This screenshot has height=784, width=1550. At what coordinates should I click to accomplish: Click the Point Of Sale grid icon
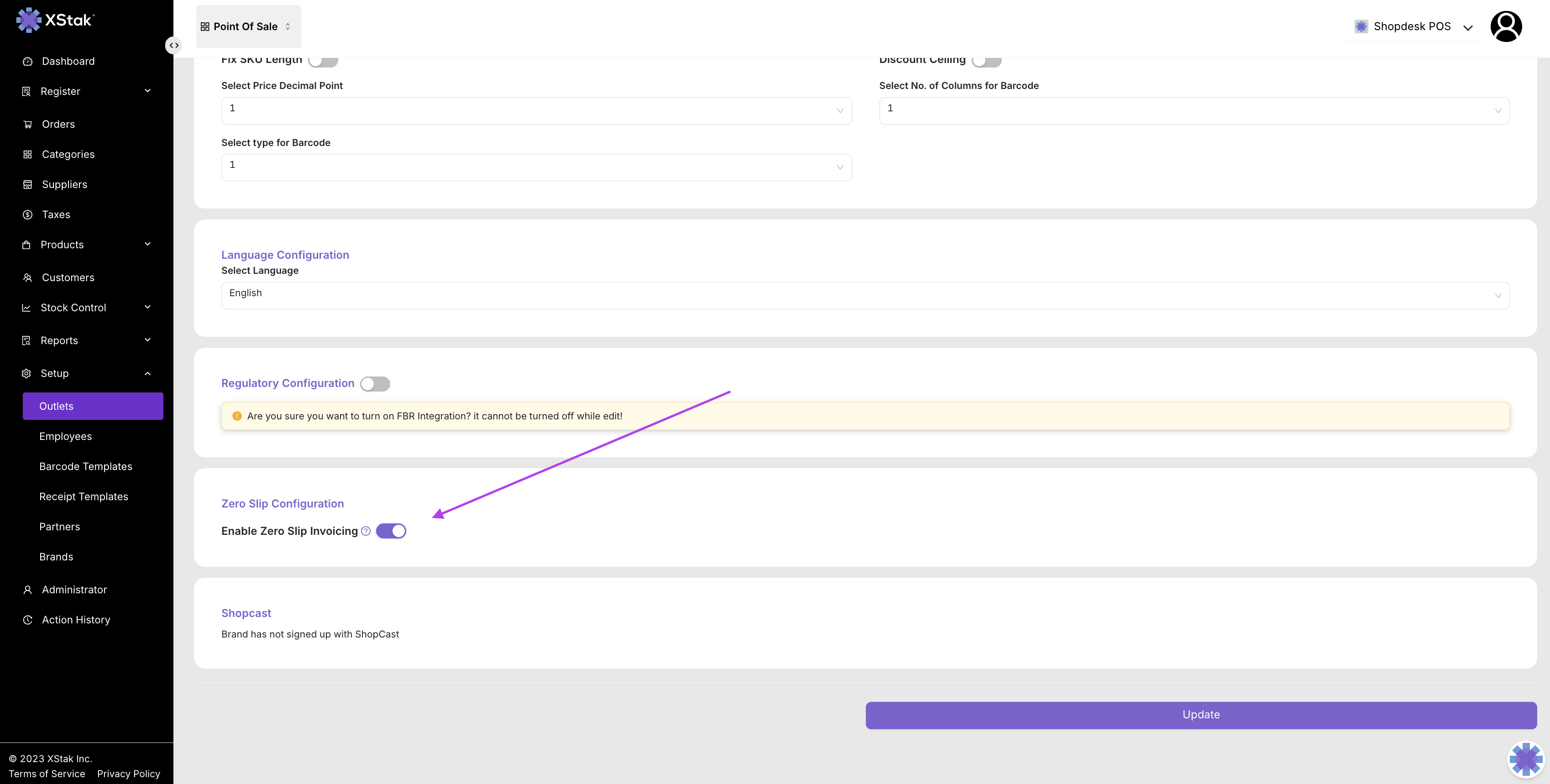[x=204, y=26]
